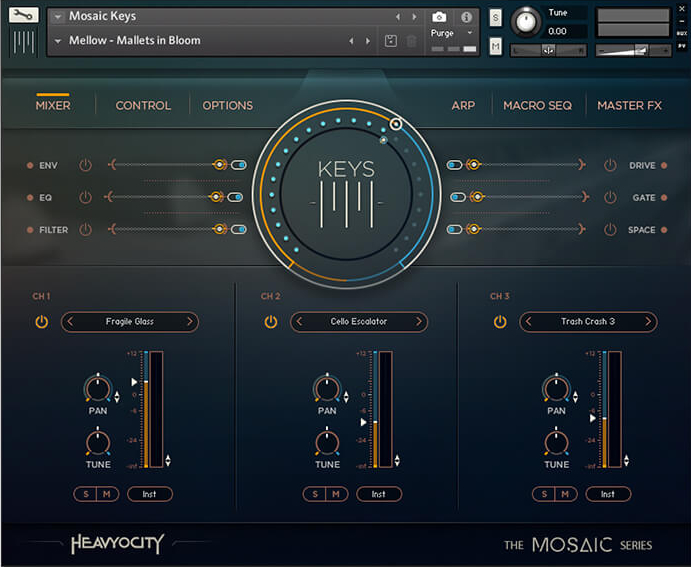Switch to the MIXER tab

point(53,106)
